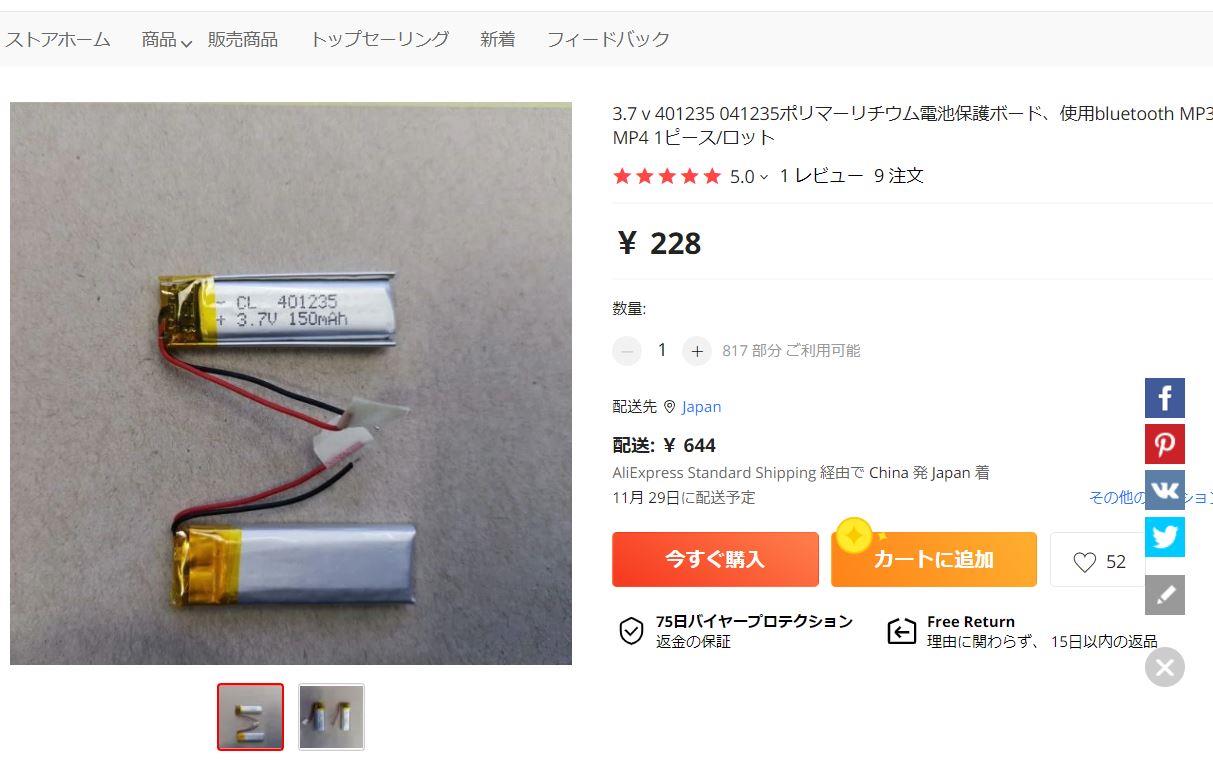Share product via VK icon
The height and width of the screenshot is (777, 1213).
1164,490
